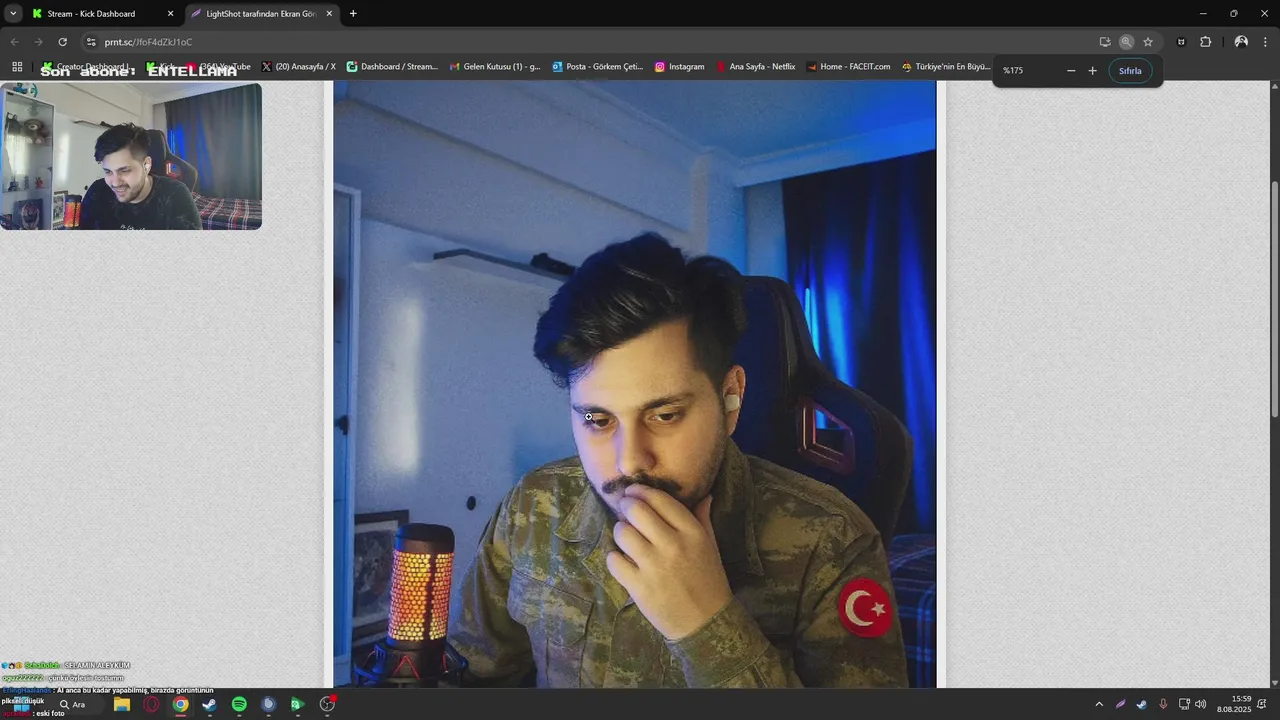This screenshot has height=720, width=1280.
Task: Close the Stream - Kick Dashboard tab
Action: pos(170,14)
